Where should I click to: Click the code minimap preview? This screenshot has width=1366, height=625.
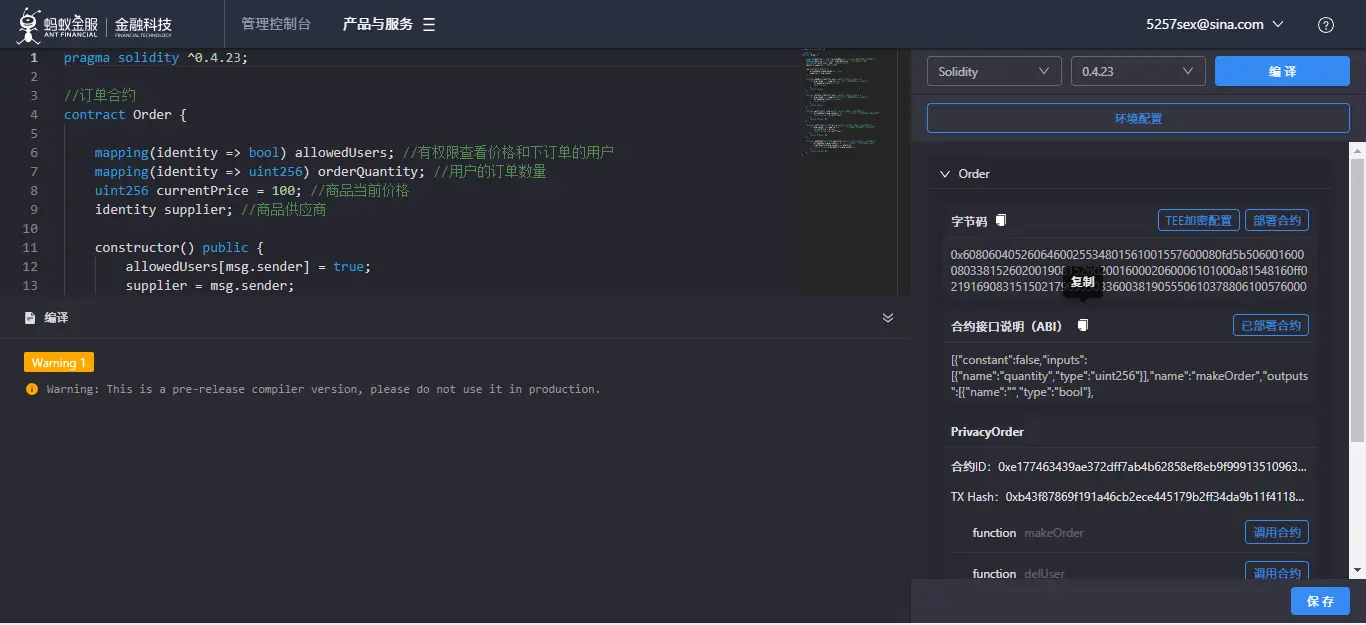843,100
